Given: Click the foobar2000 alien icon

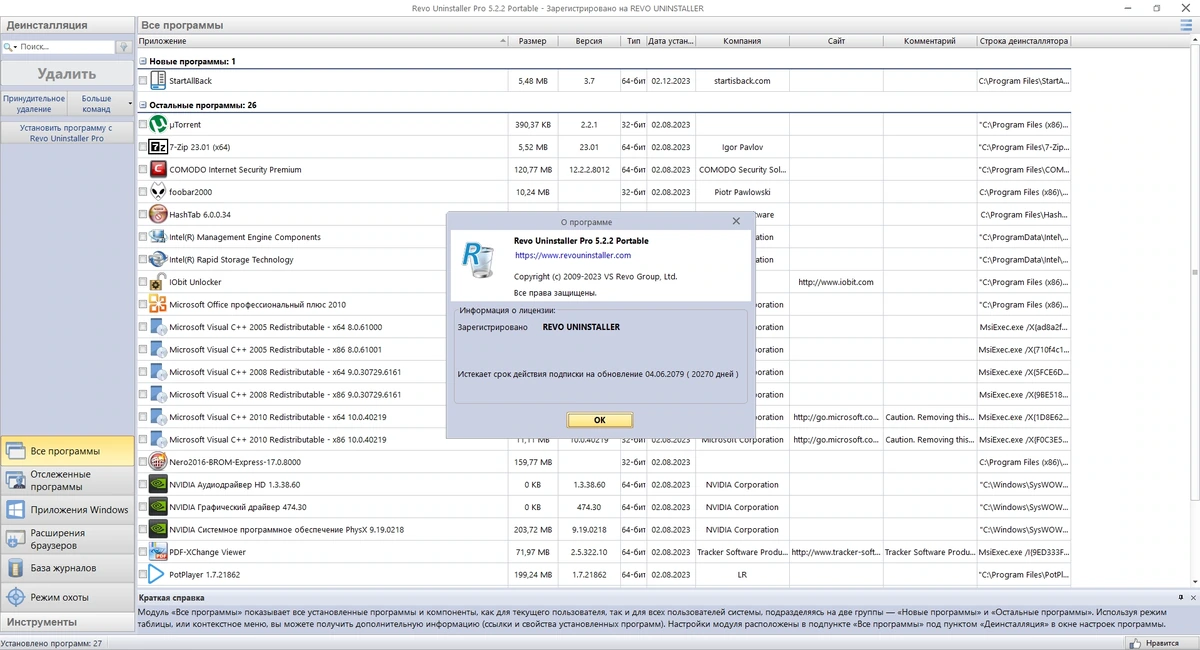Looking at the screenshot, I should pyautogui.click(x=157, y=192).
